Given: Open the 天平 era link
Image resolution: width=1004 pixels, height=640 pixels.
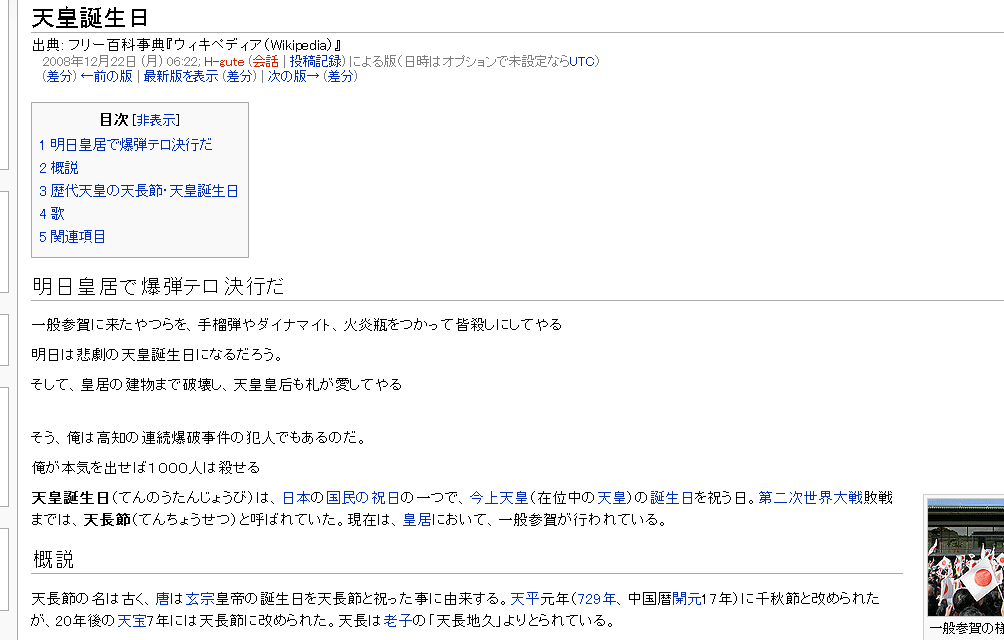Looking at the screenshot, I should (524, 599).
